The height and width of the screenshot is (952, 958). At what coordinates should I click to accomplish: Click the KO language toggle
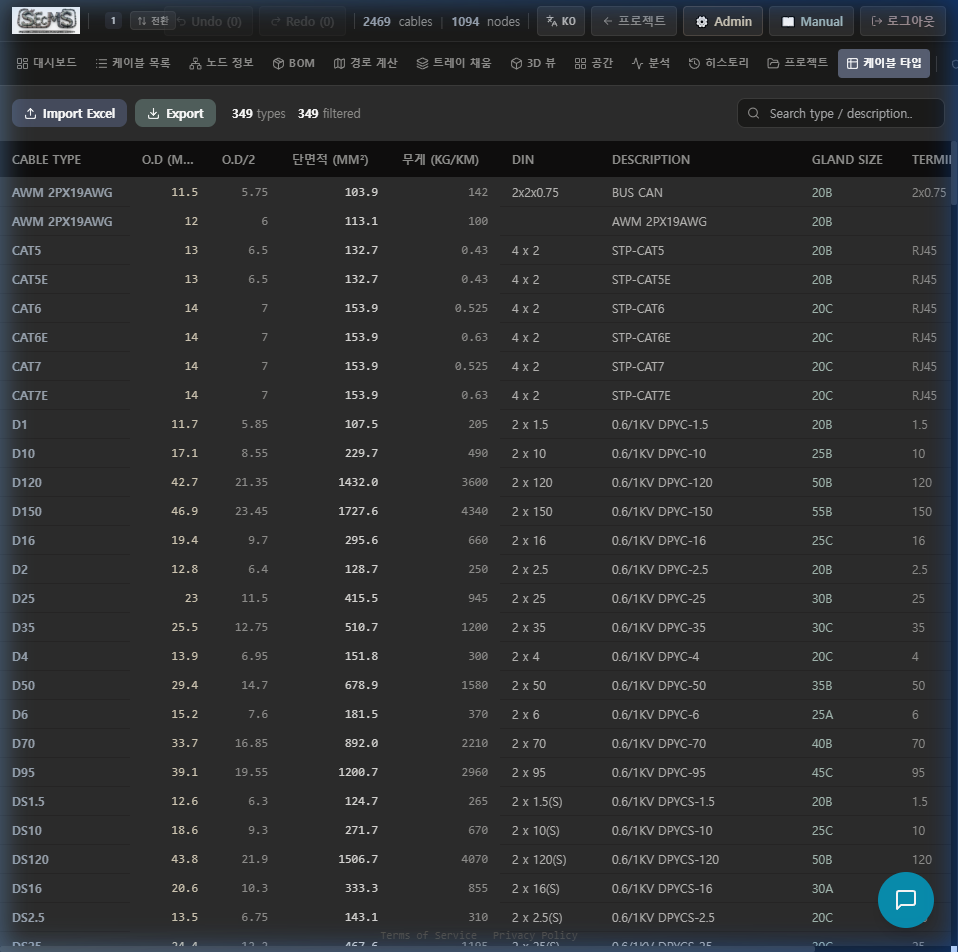561,21
